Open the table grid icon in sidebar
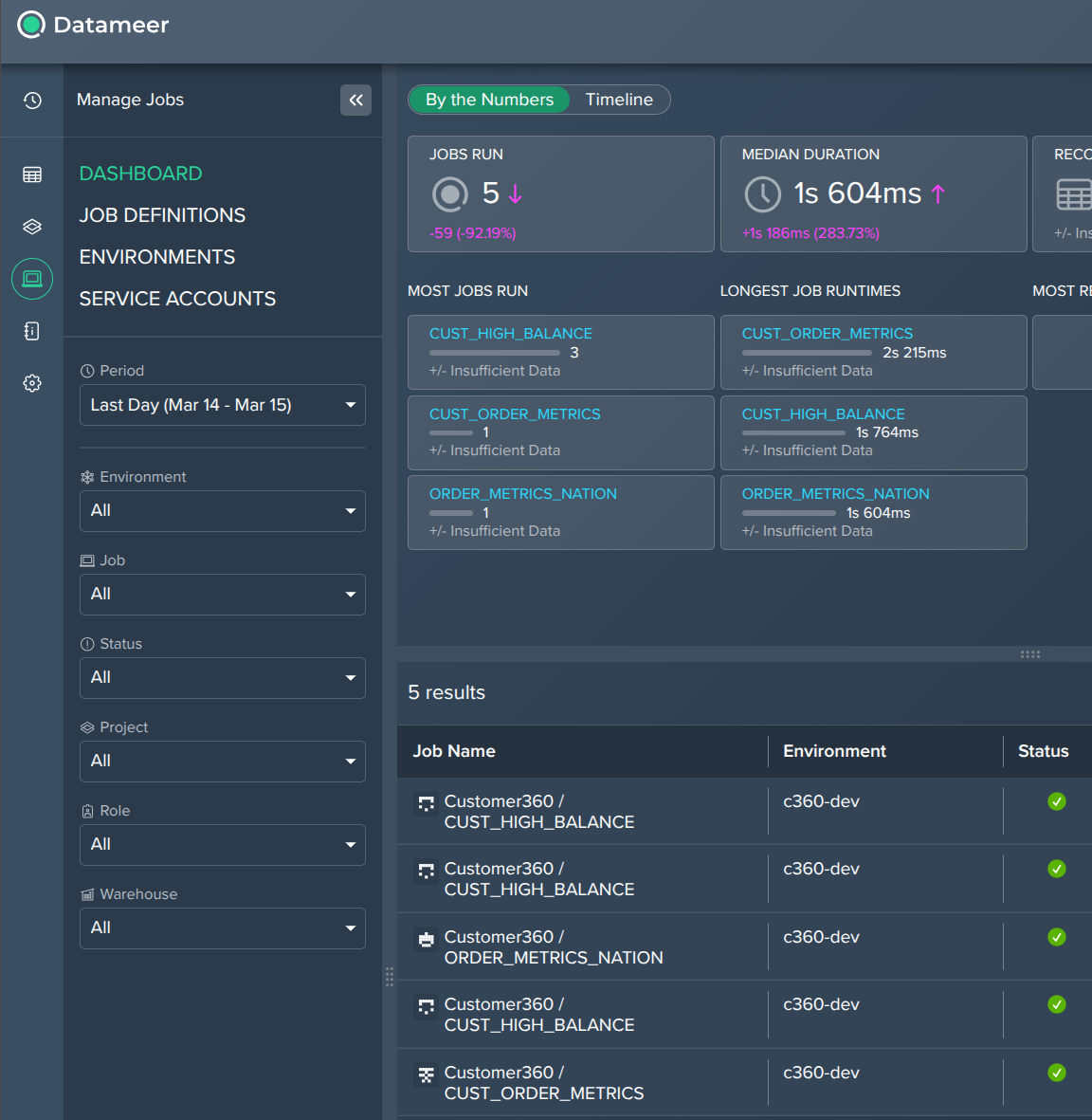Viewport: 1092px width, 1120px height. [x=32, y=174]
